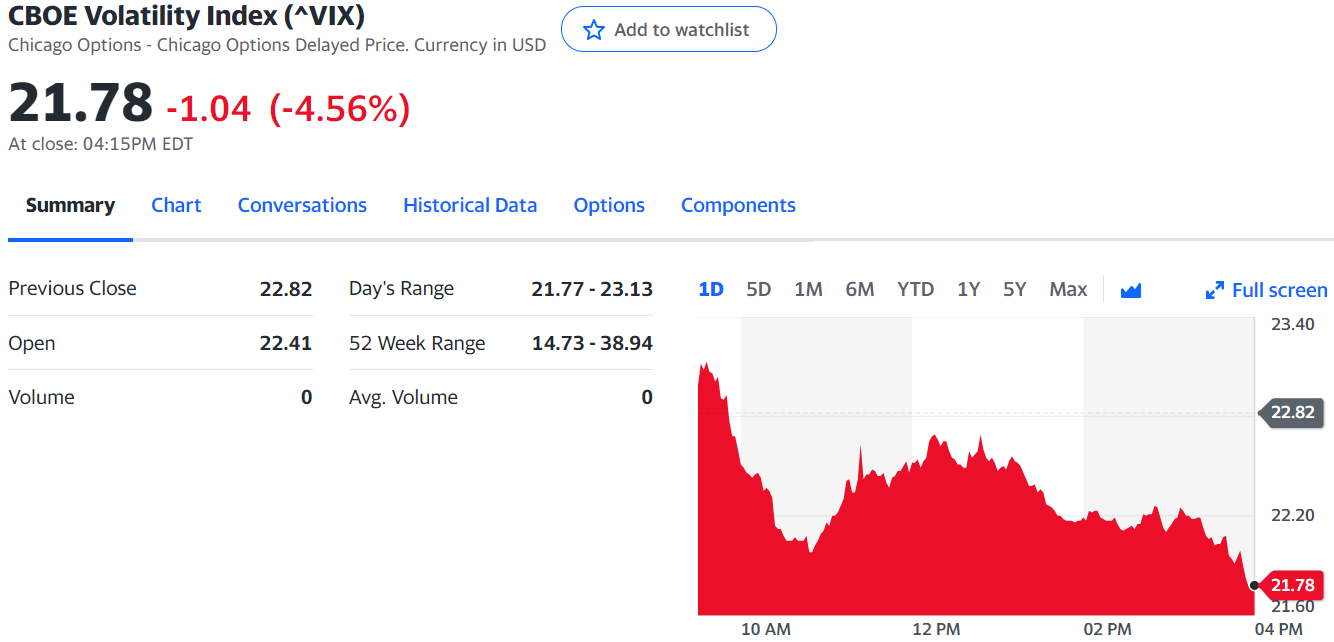Open the Options tab
1334x642 pixels.
pos(609,205)
